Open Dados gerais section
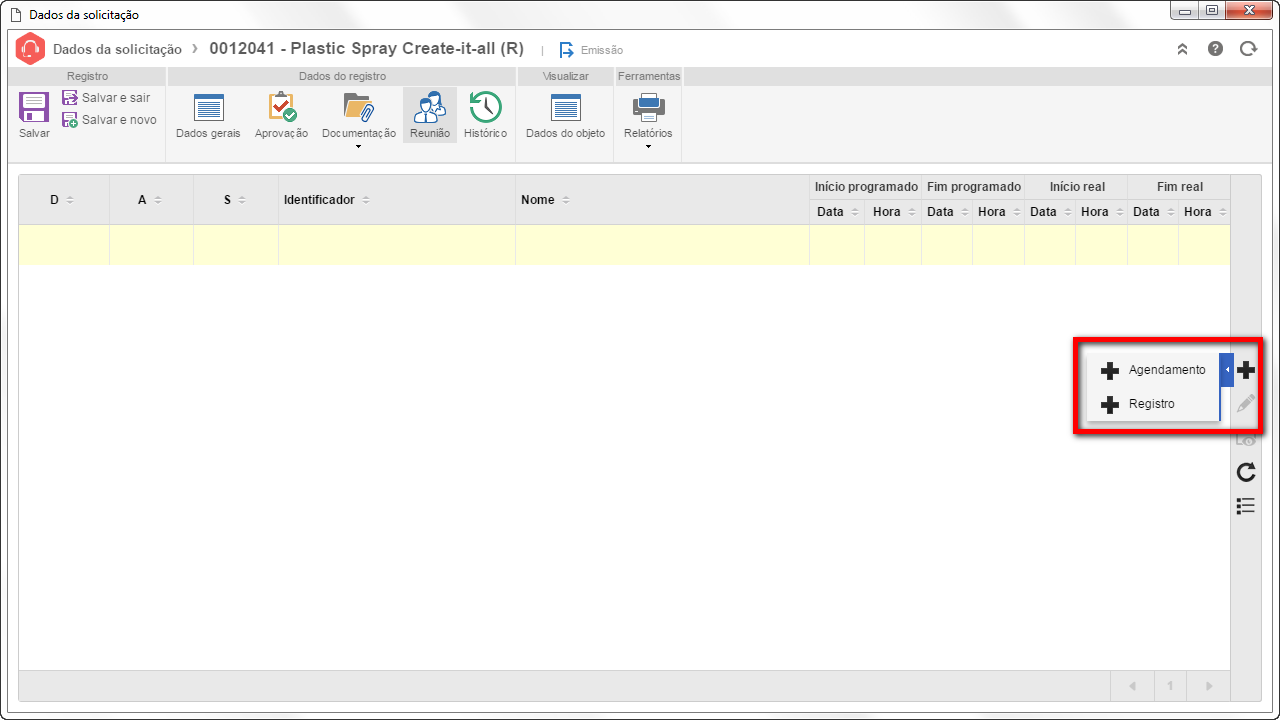This screenshot has height=720, width=1280. click(x=208, y=116)
